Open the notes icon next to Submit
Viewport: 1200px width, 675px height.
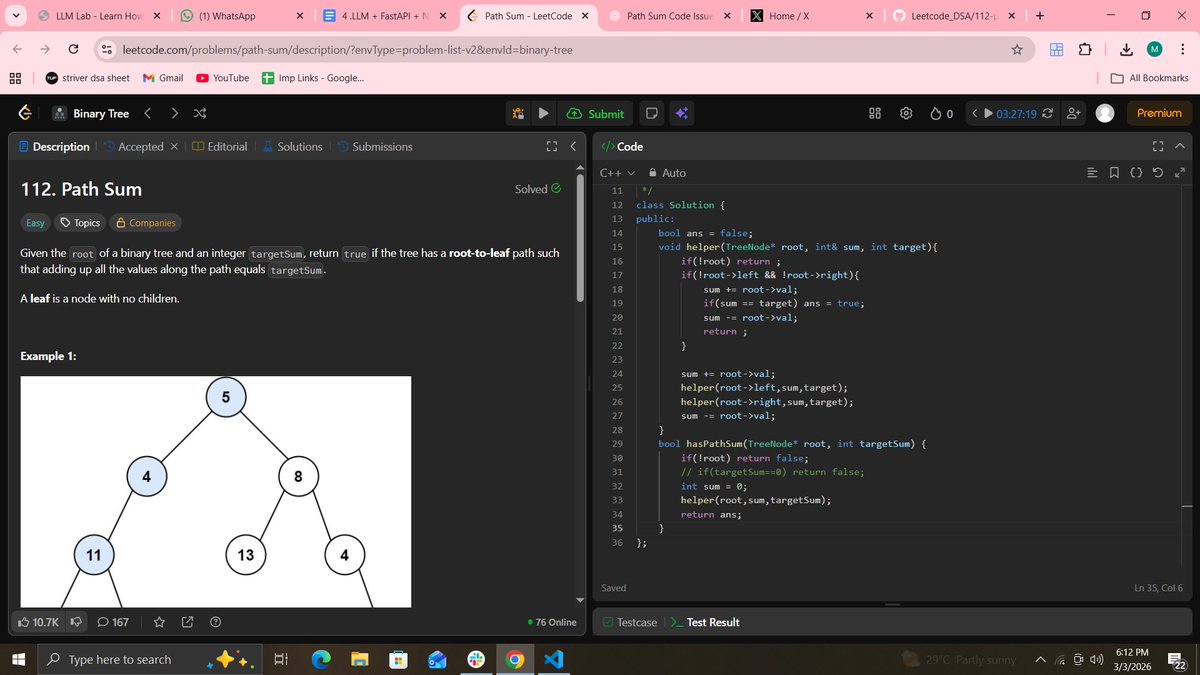(651, 113)
